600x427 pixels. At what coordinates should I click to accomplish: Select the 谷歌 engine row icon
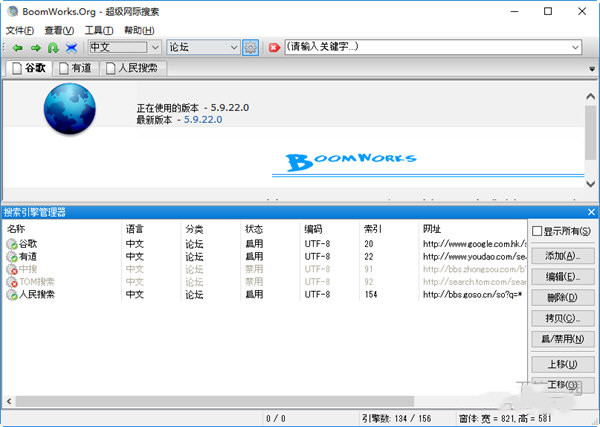[x=11, y=243]
